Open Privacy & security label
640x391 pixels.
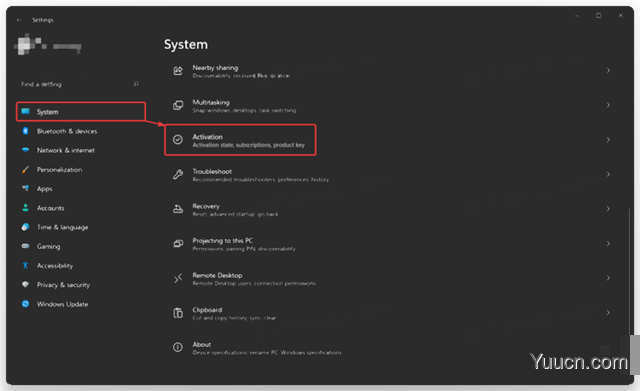pyautogui.click(x=63, y=285)
